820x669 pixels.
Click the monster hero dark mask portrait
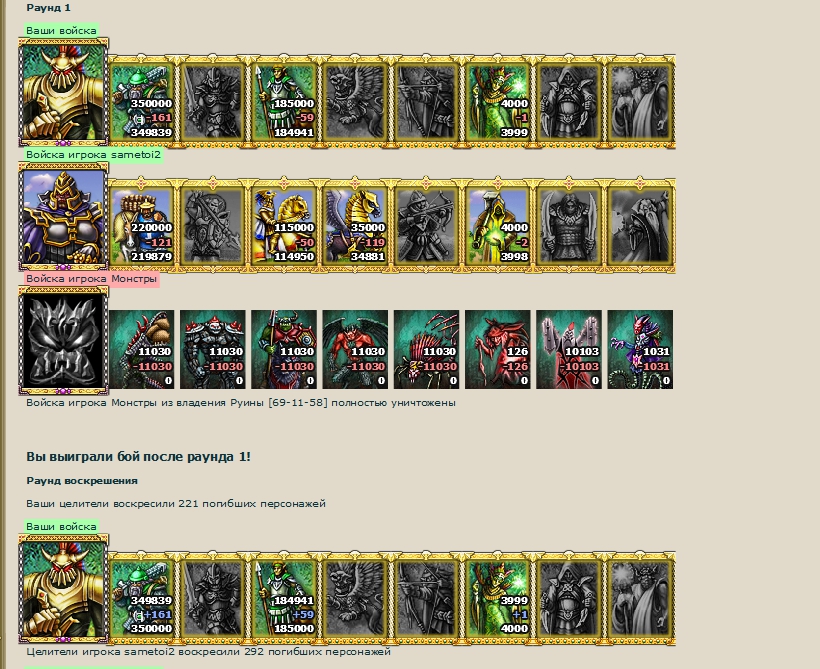tap(63, 341)
